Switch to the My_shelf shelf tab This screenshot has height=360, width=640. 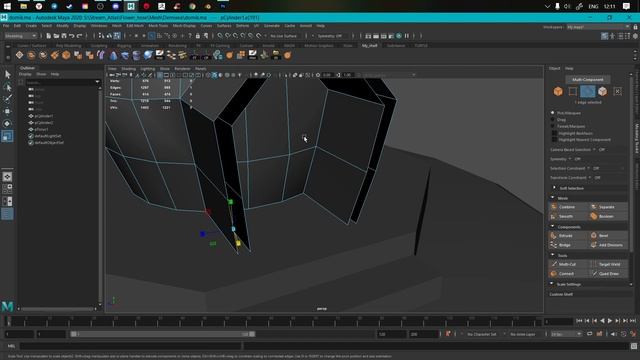click(369, 46)
